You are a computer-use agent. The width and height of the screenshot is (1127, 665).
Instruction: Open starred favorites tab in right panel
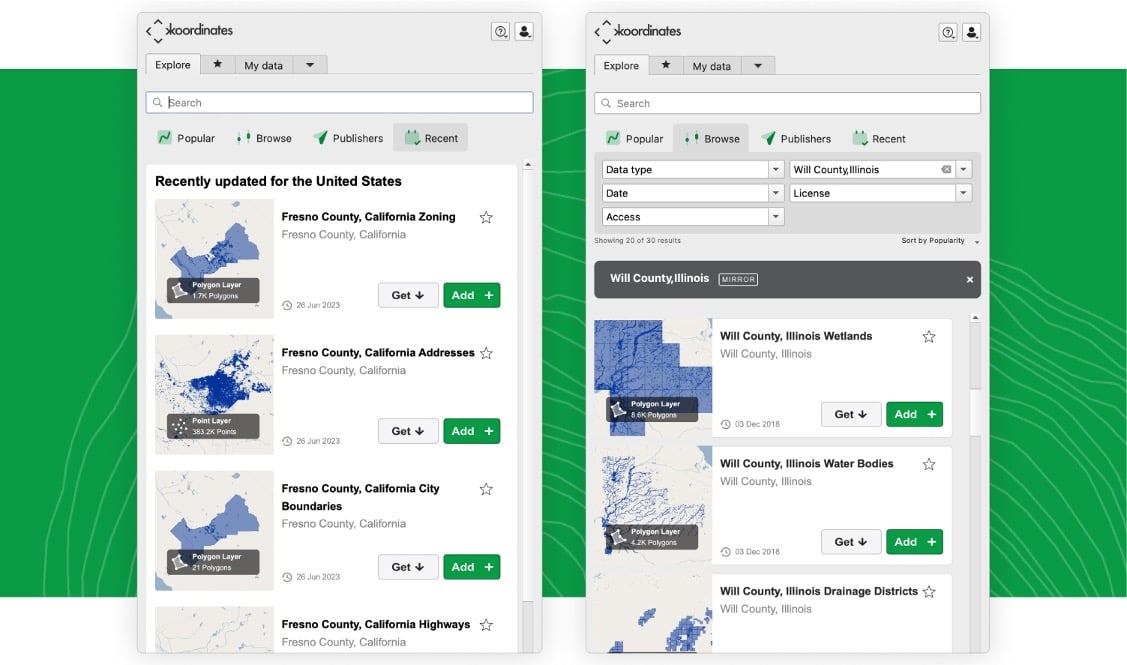click(x=666, y=65)
